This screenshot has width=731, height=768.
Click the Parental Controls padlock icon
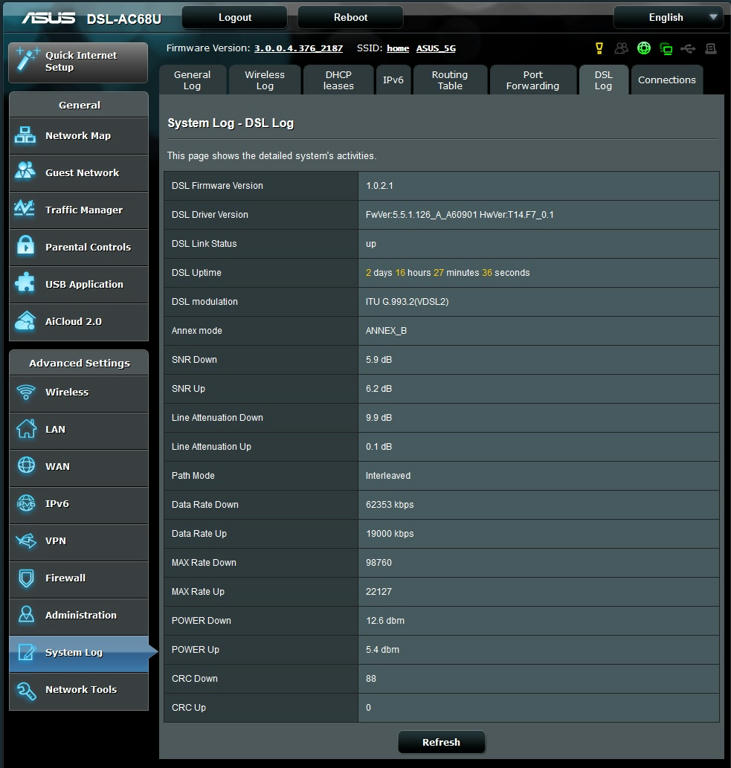click(x=25, y=245)
